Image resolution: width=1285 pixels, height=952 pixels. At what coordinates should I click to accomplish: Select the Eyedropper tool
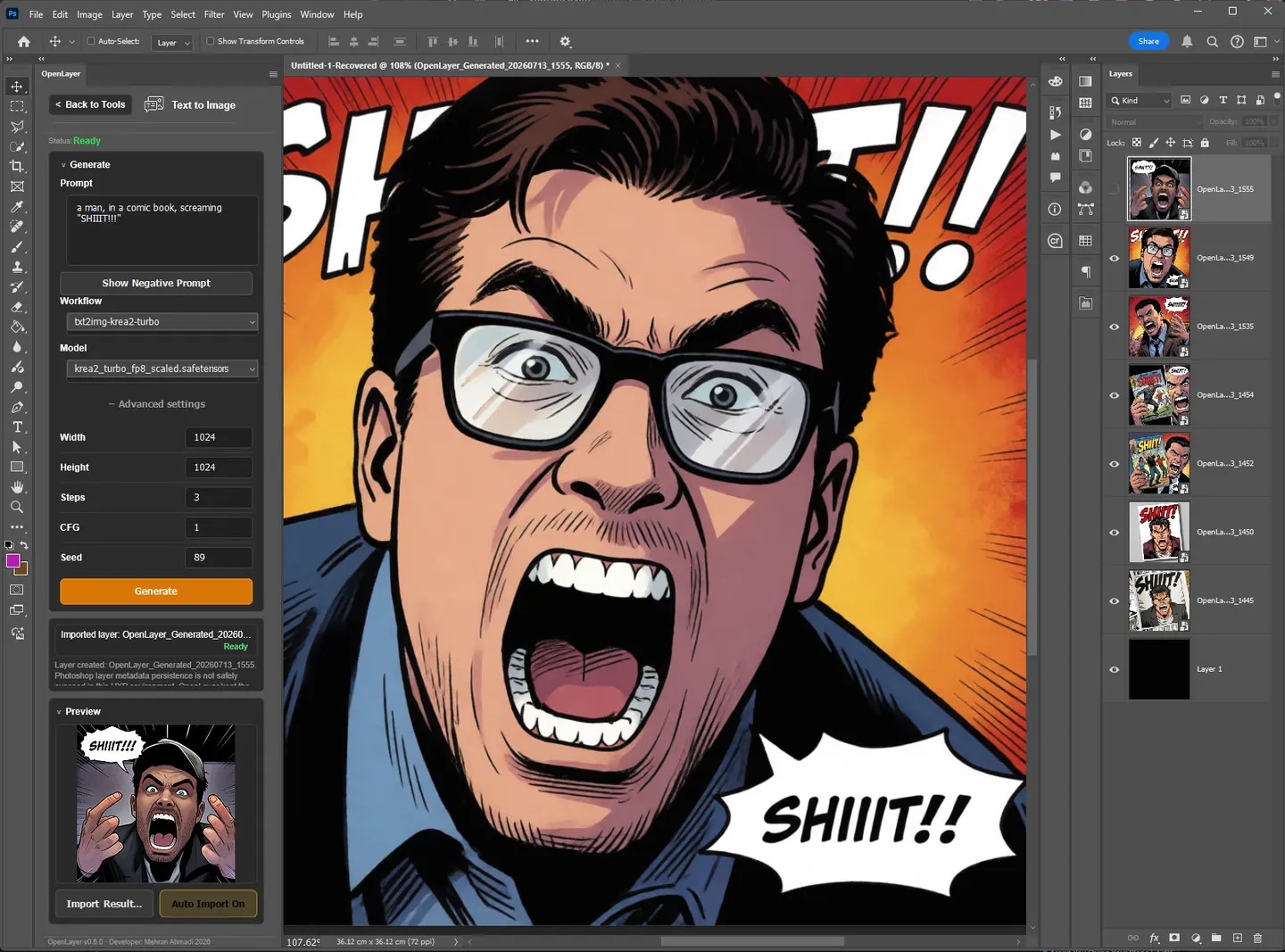[17, 206]
